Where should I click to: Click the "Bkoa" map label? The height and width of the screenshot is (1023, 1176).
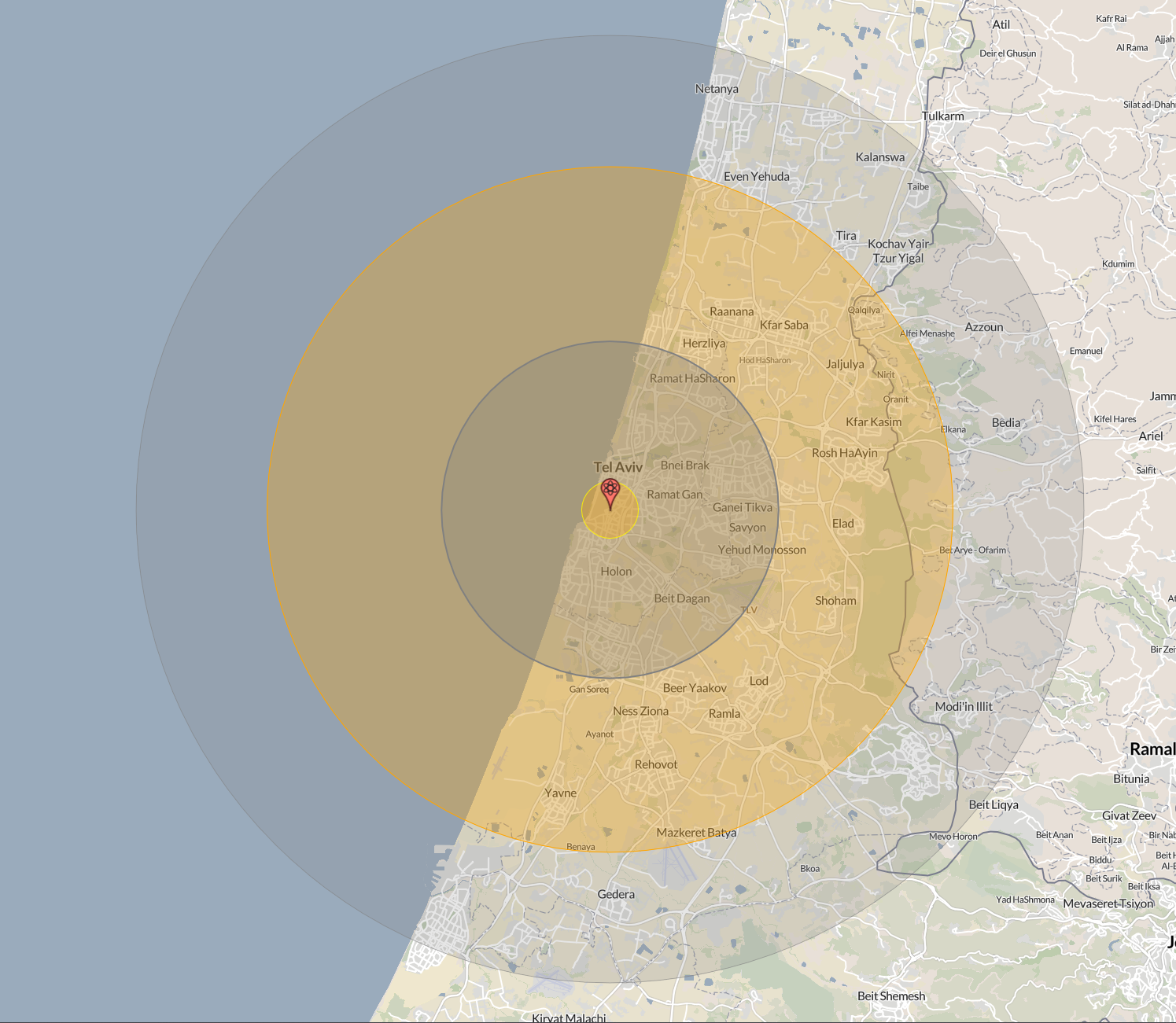tap(810, 869)
